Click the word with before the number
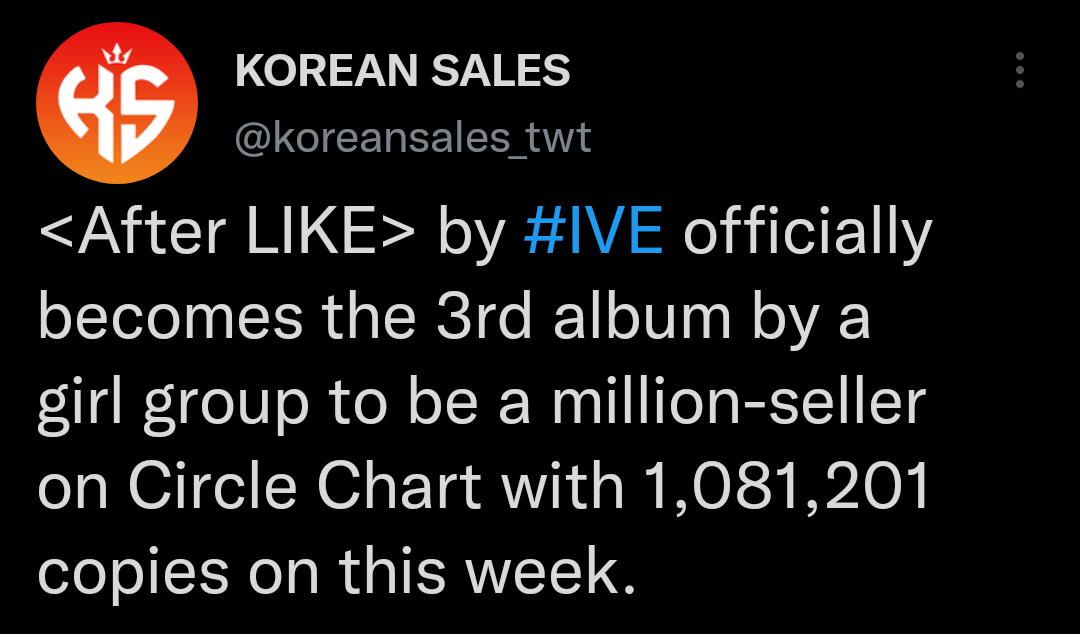The height and width of the screenshot is (634, 1080). pos(563,487)
